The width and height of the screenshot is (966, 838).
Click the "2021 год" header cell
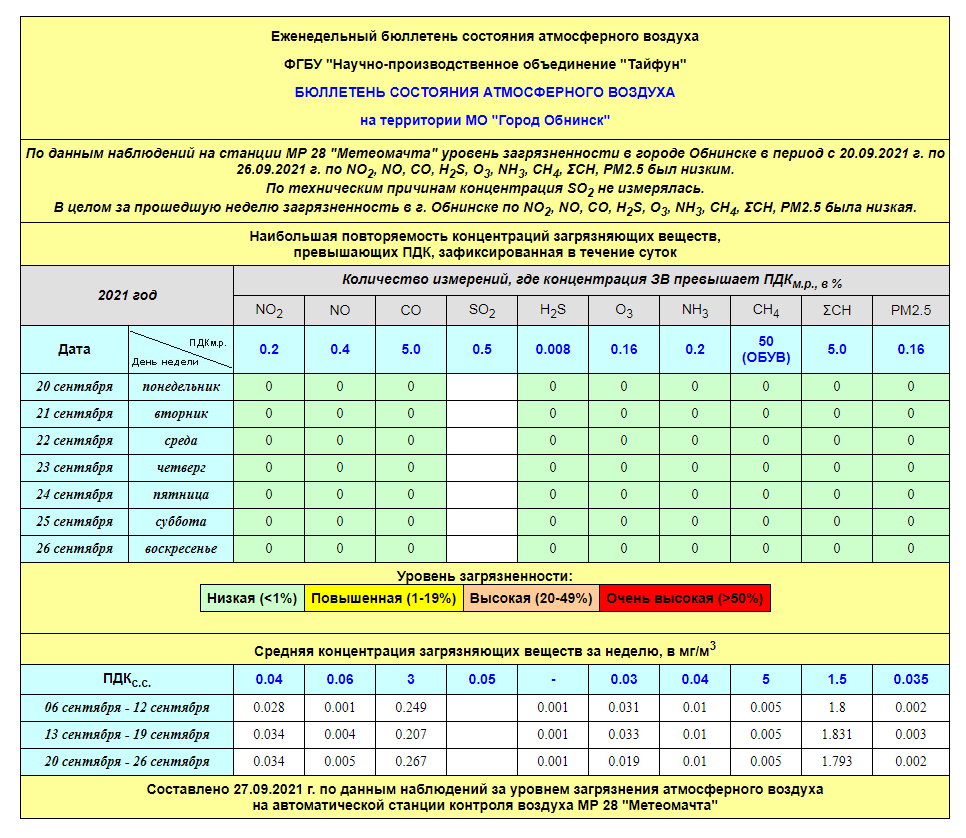pos(127,295)
